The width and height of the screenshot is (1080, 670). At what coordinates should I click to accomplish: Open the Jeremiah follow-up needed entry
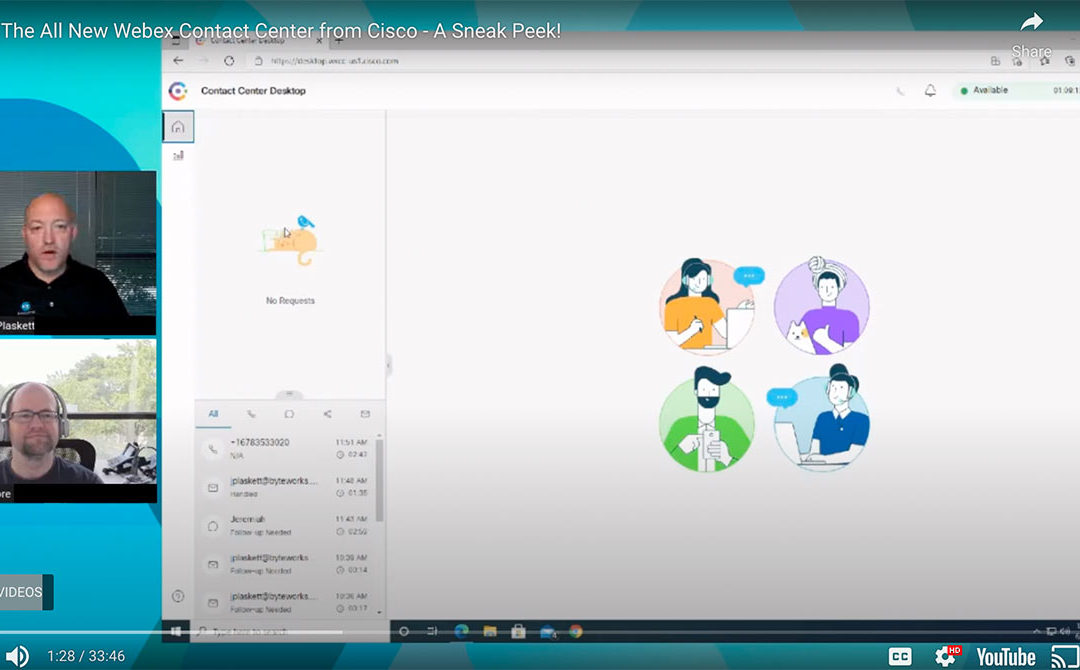286,526
